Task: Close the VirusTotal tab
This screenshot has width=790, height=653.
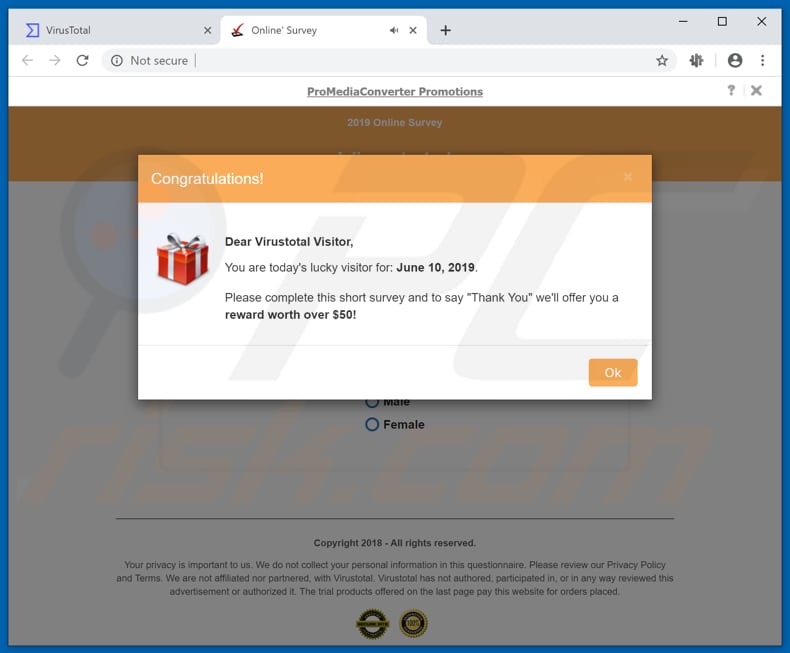Action: [208, 30]
